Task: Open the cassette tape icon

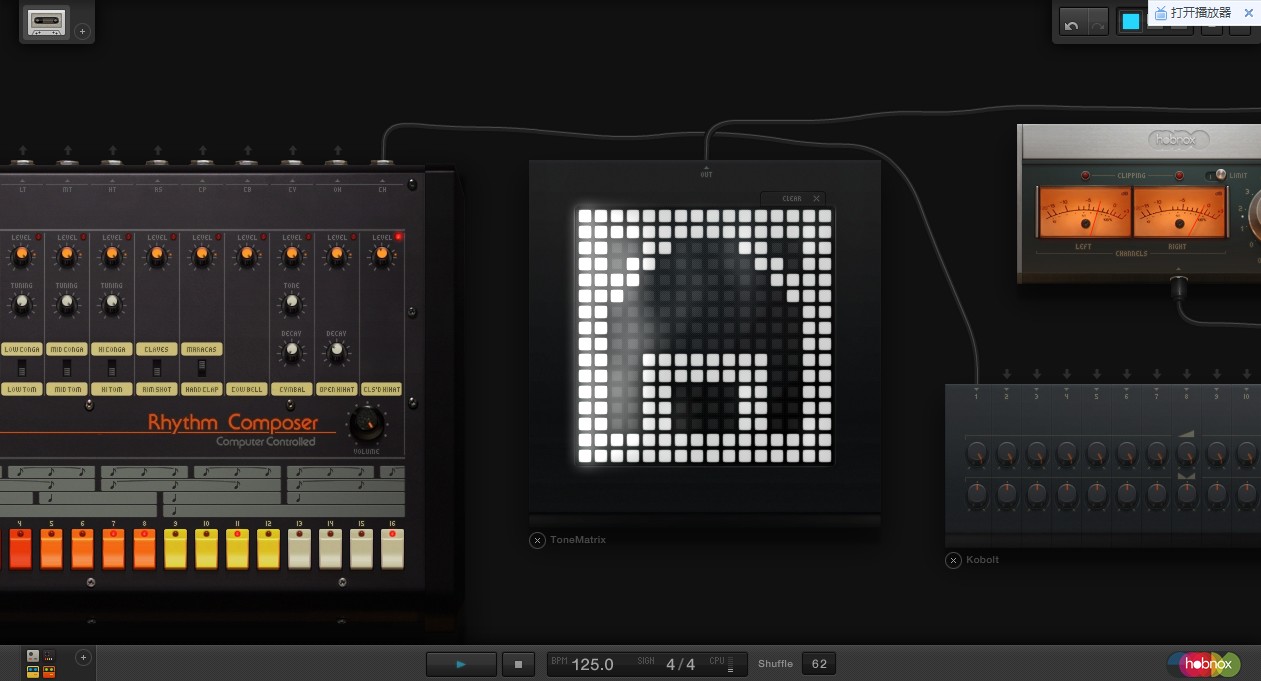Action: click(x=45, y=21)
